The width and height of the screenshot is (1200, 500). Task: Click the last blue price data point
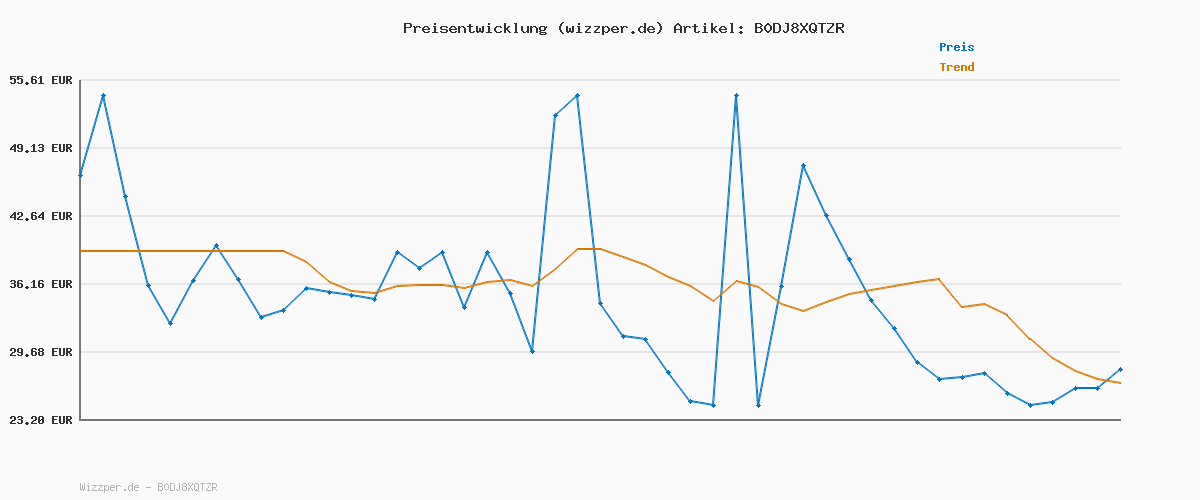1120,369
